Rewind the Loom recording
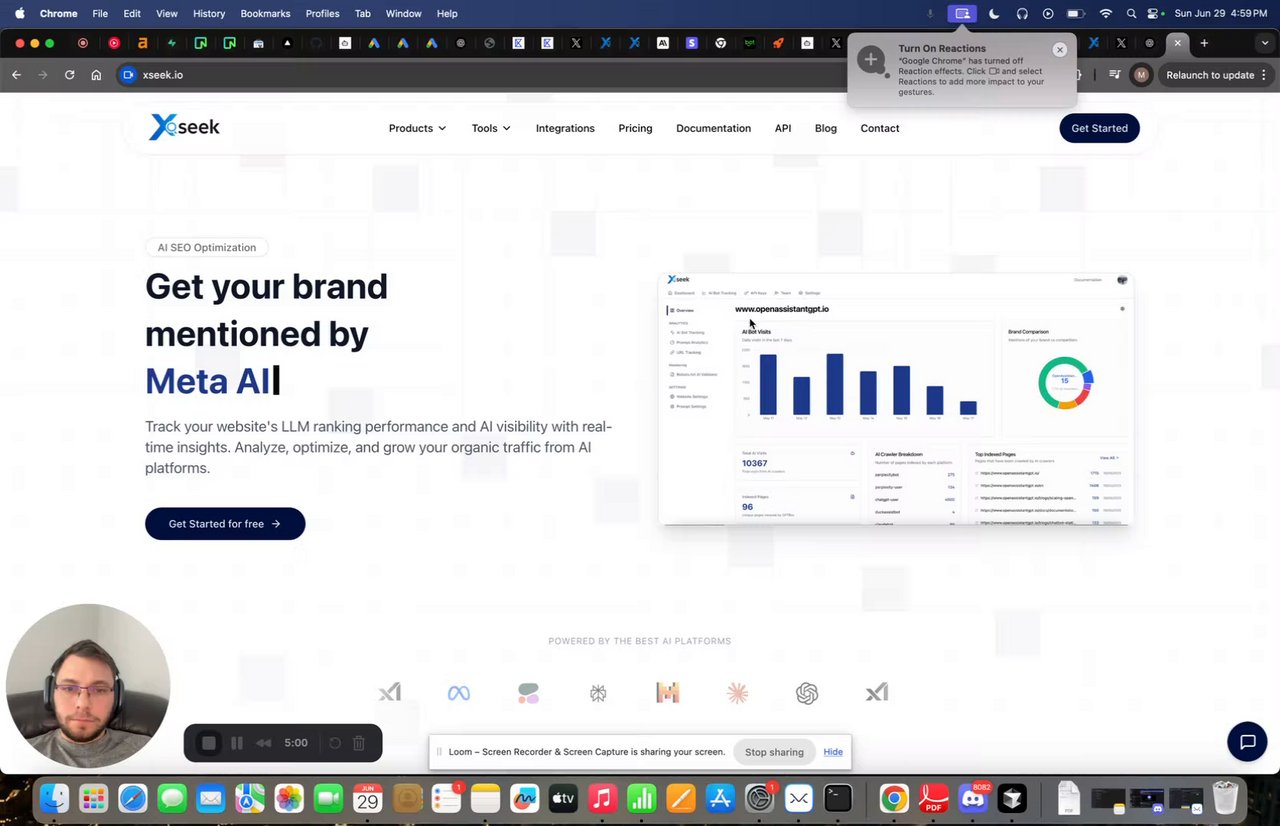This screenshot has height=826, width=1280. pyautogui.click(x=264, y=743)
